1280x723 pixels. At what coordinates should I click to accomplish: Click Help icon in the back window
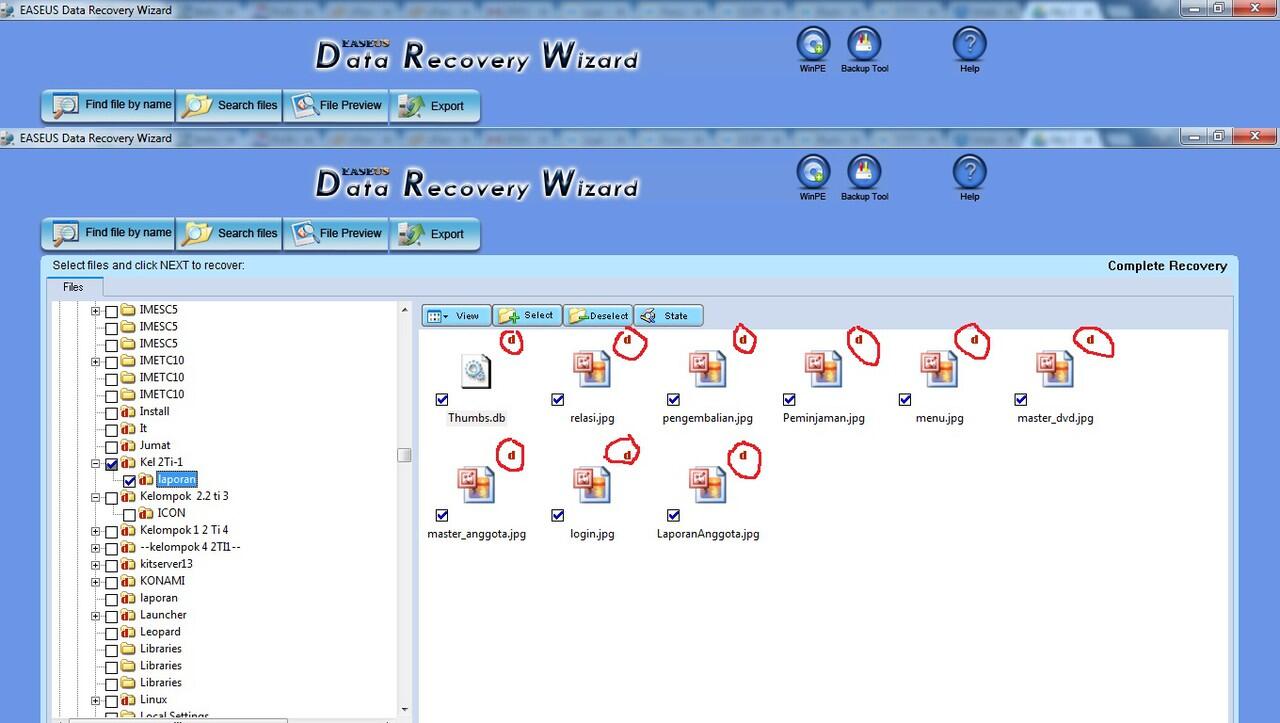point(969,51)
